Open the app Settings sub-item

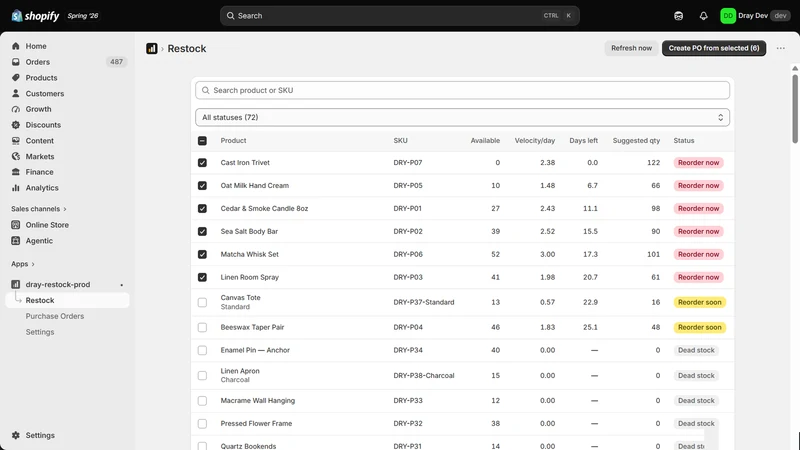(40, 332)
